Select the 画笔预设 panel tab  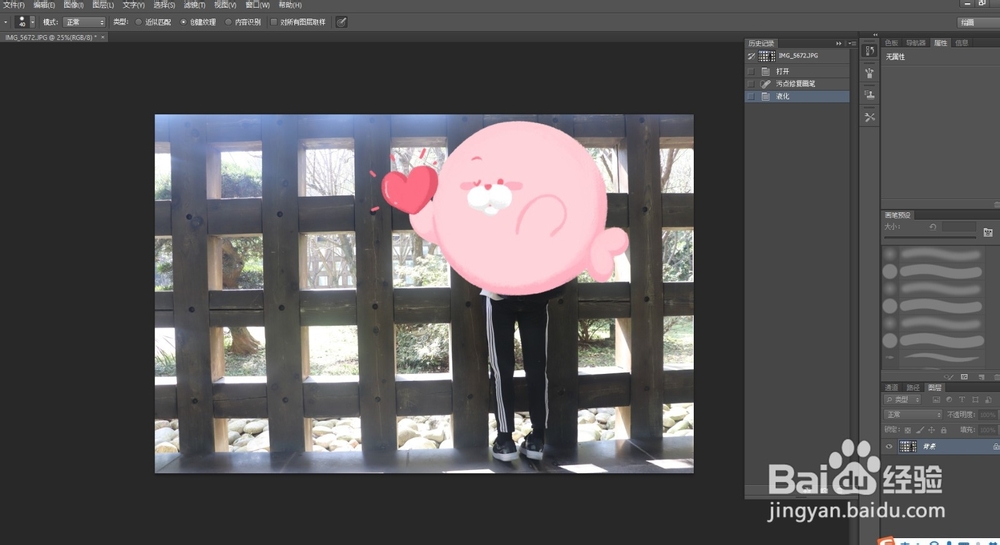pyautogui.click(x=897, y=215)
